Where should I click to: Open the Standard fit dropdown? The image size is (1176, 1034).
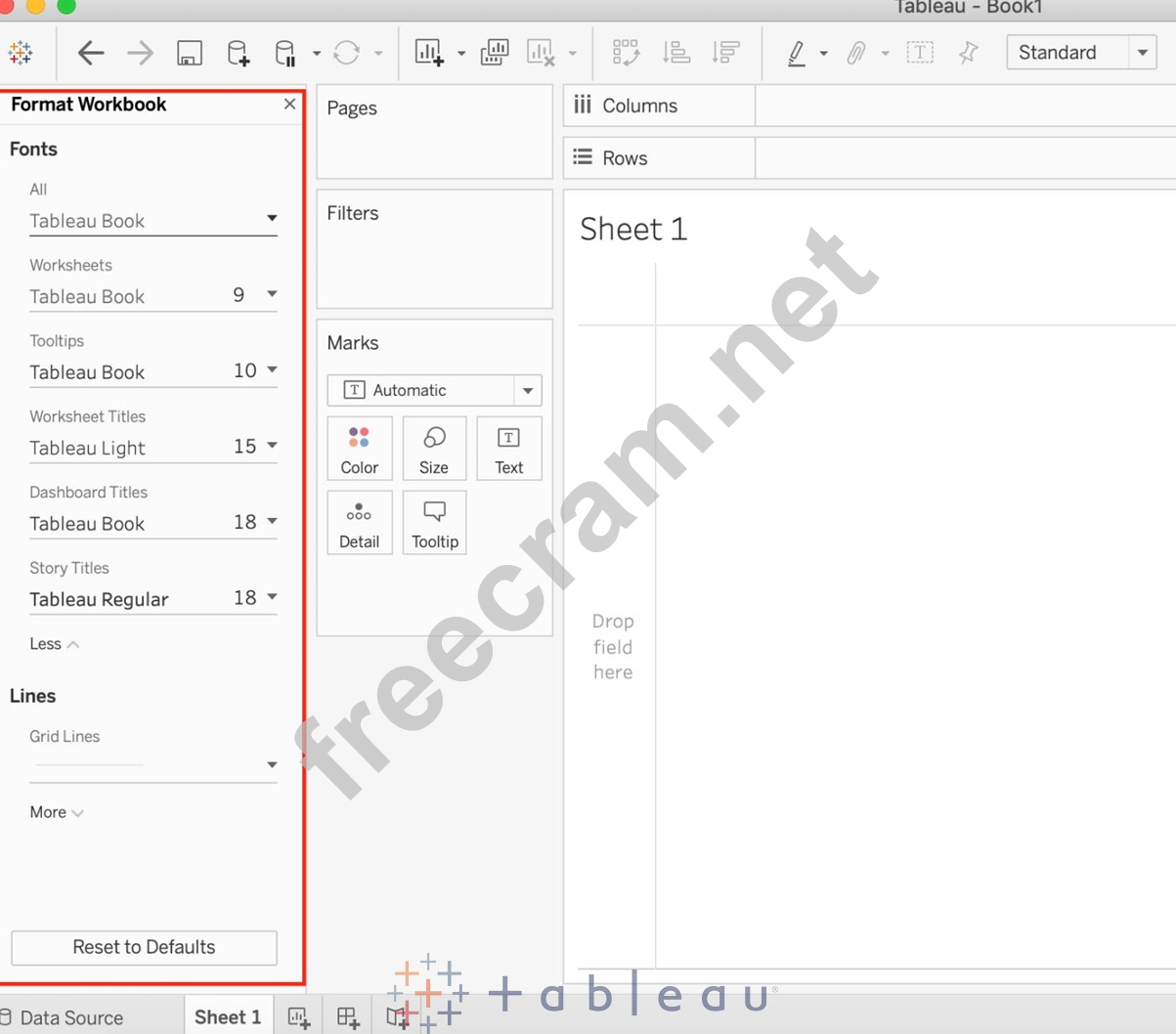pos(1082,53)
